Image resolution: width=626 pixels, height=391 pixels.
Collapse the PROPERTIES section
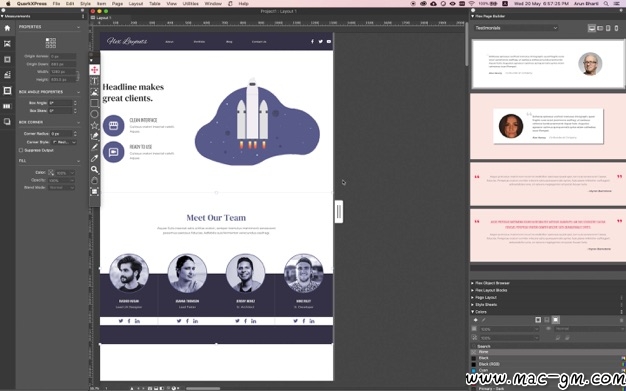click(x=78, y=27)
